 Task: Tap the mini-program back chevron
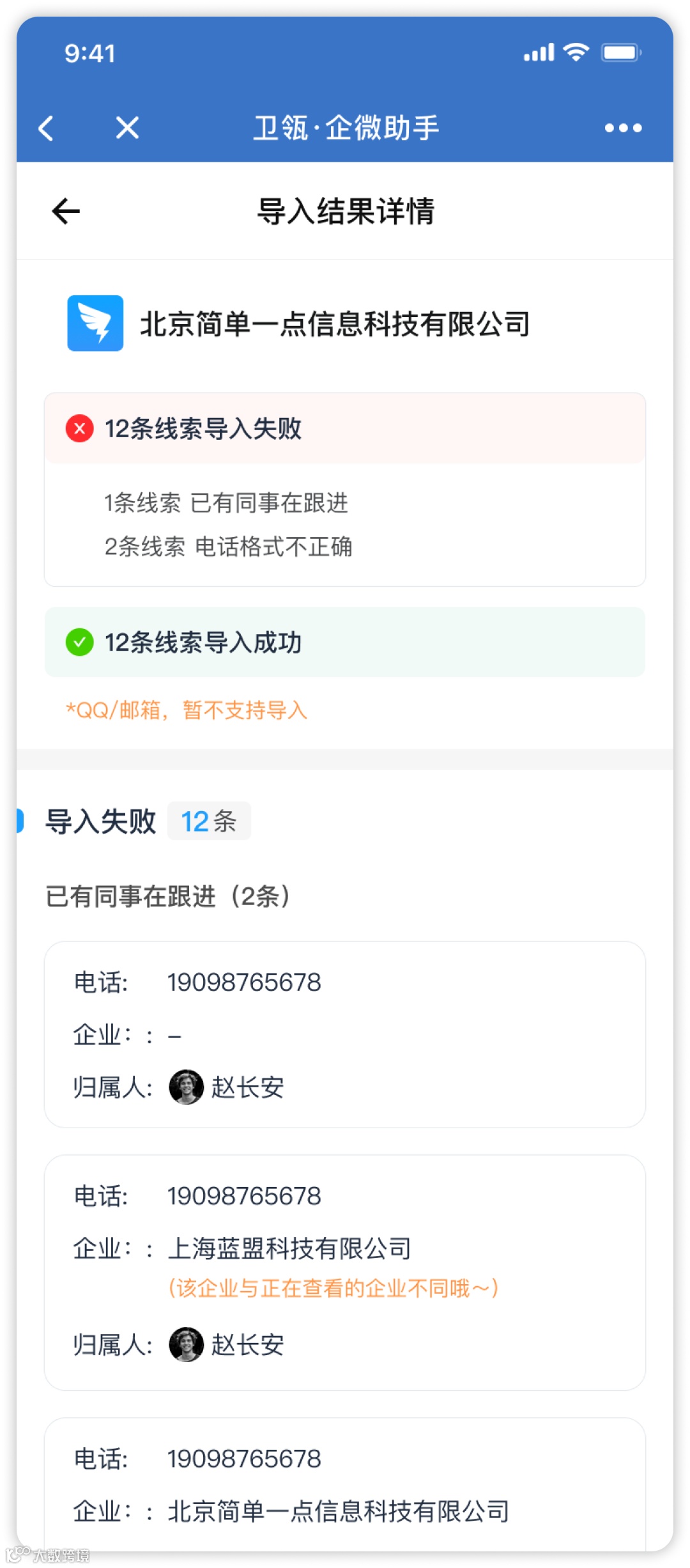pyautogui.click(x=46, y=128)
